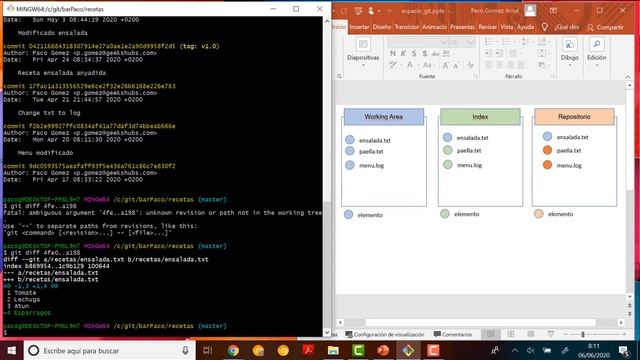Open the Windows notification center
This screenshot has height=360, width=640.
[624, 350]
